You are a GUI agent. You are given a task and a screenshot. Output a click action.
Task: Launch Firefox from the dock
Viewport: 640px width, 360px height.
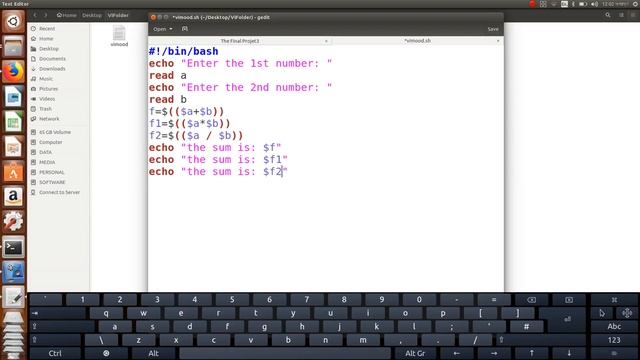pos(13,71)
